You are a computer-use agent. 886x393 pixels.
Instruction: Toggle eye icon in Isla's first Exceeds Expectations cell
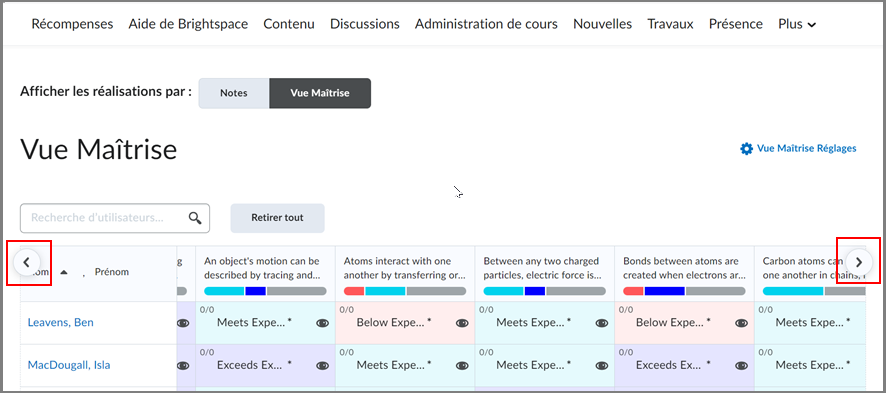[x=323, y=365]
